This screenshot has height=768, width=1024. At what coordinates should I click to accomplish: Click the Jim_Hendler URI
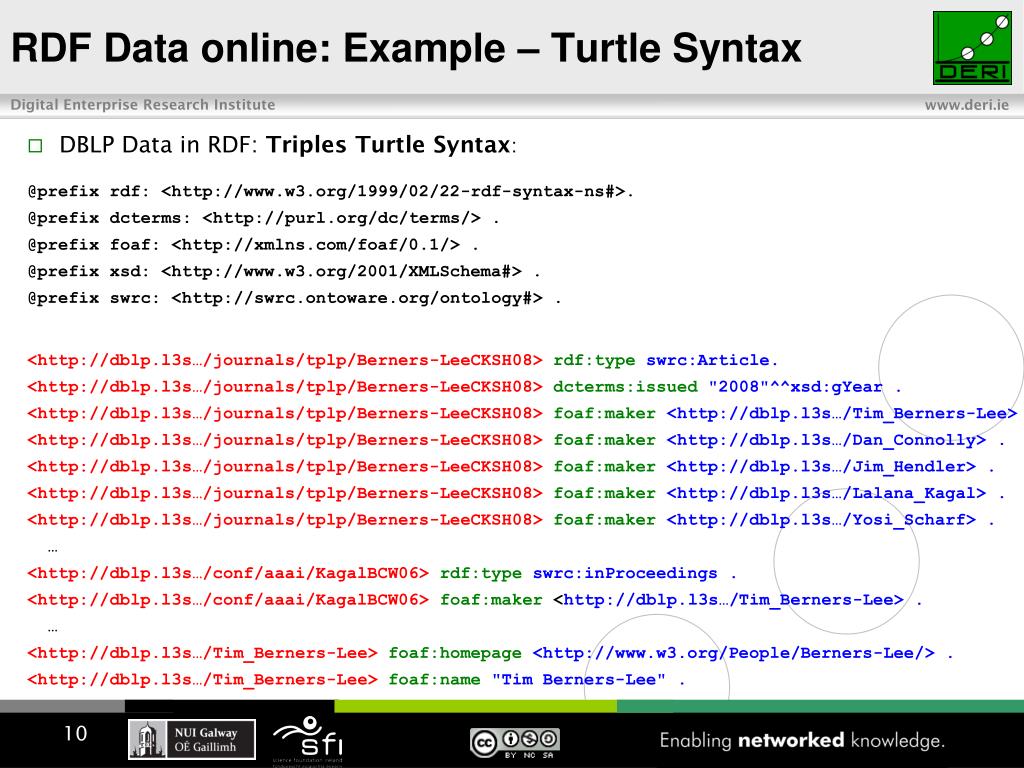point(821,468)
